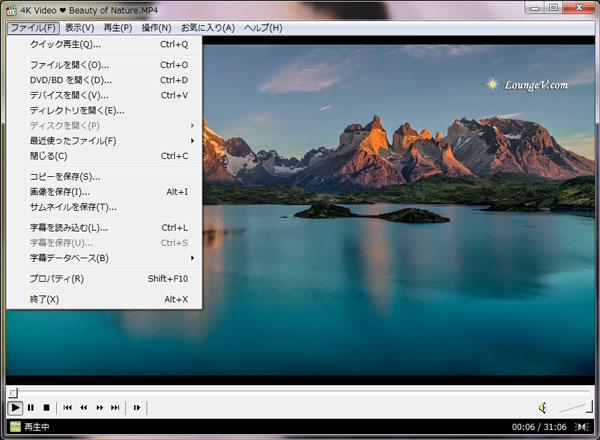Open the 表示(V) menu
Viewport: 600px width, 440px height.
point(80,28)
